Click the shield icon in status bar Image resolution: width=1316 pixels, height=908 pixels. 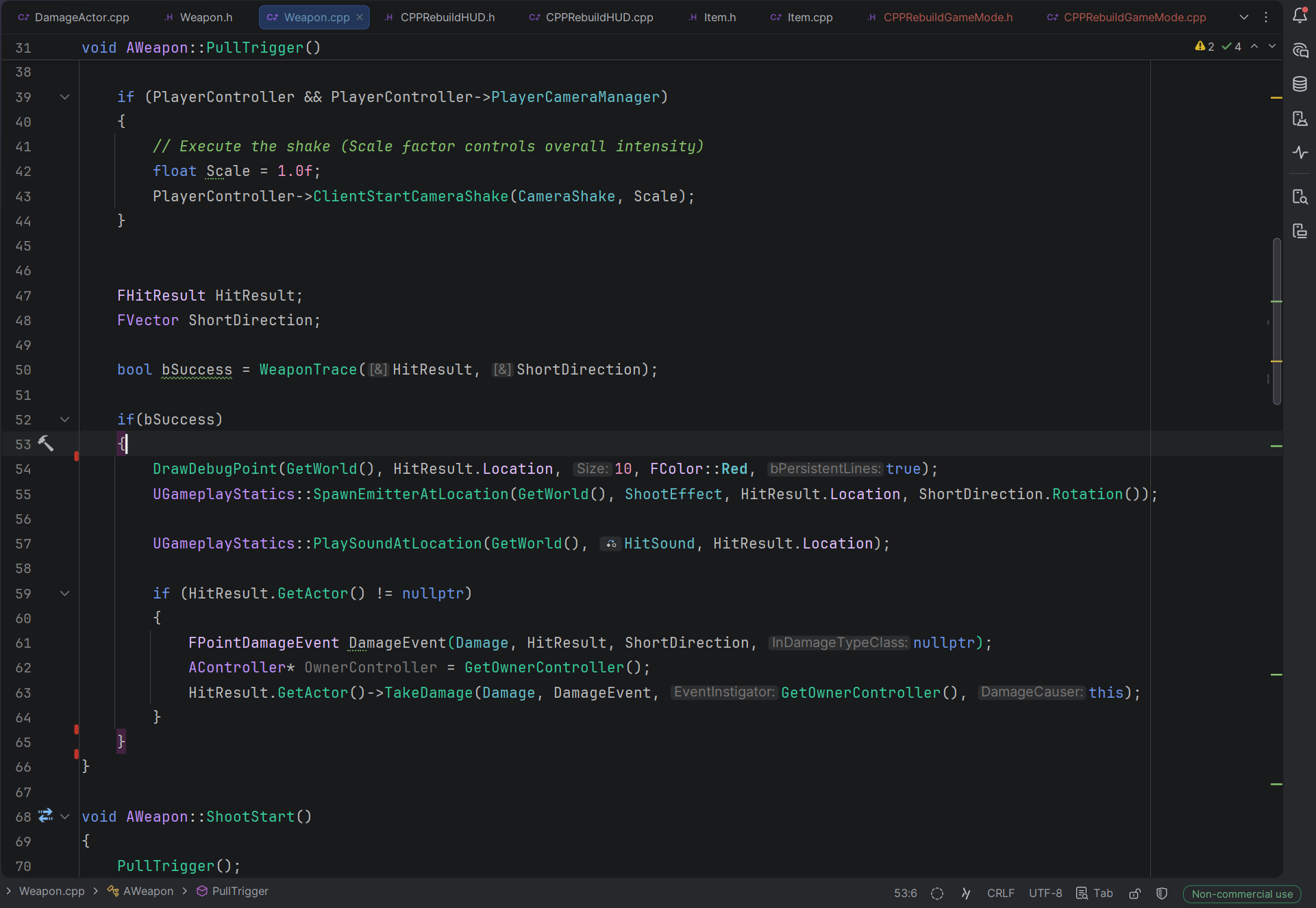pyautogui.click(x=1162, y=894)
